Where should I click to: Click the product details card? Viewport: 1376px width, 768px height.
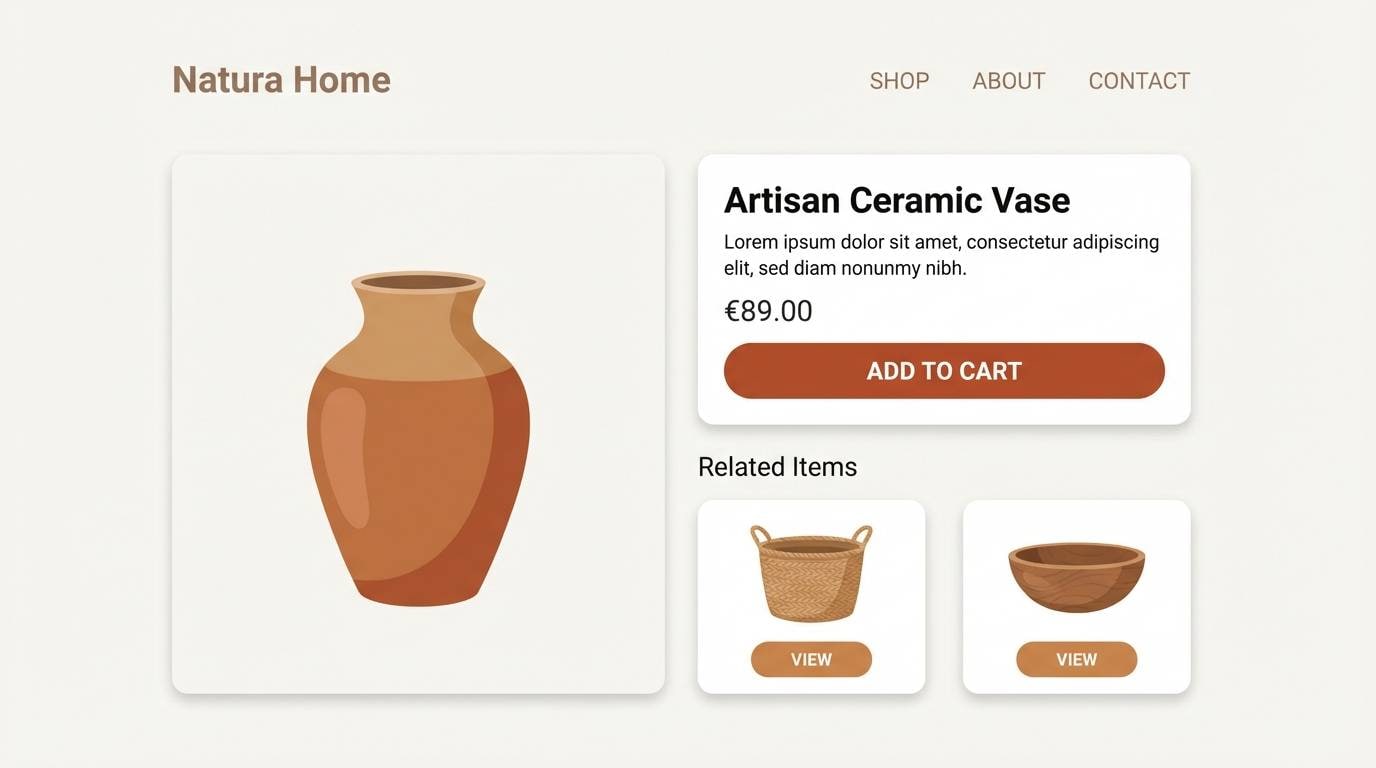(943, 288)
